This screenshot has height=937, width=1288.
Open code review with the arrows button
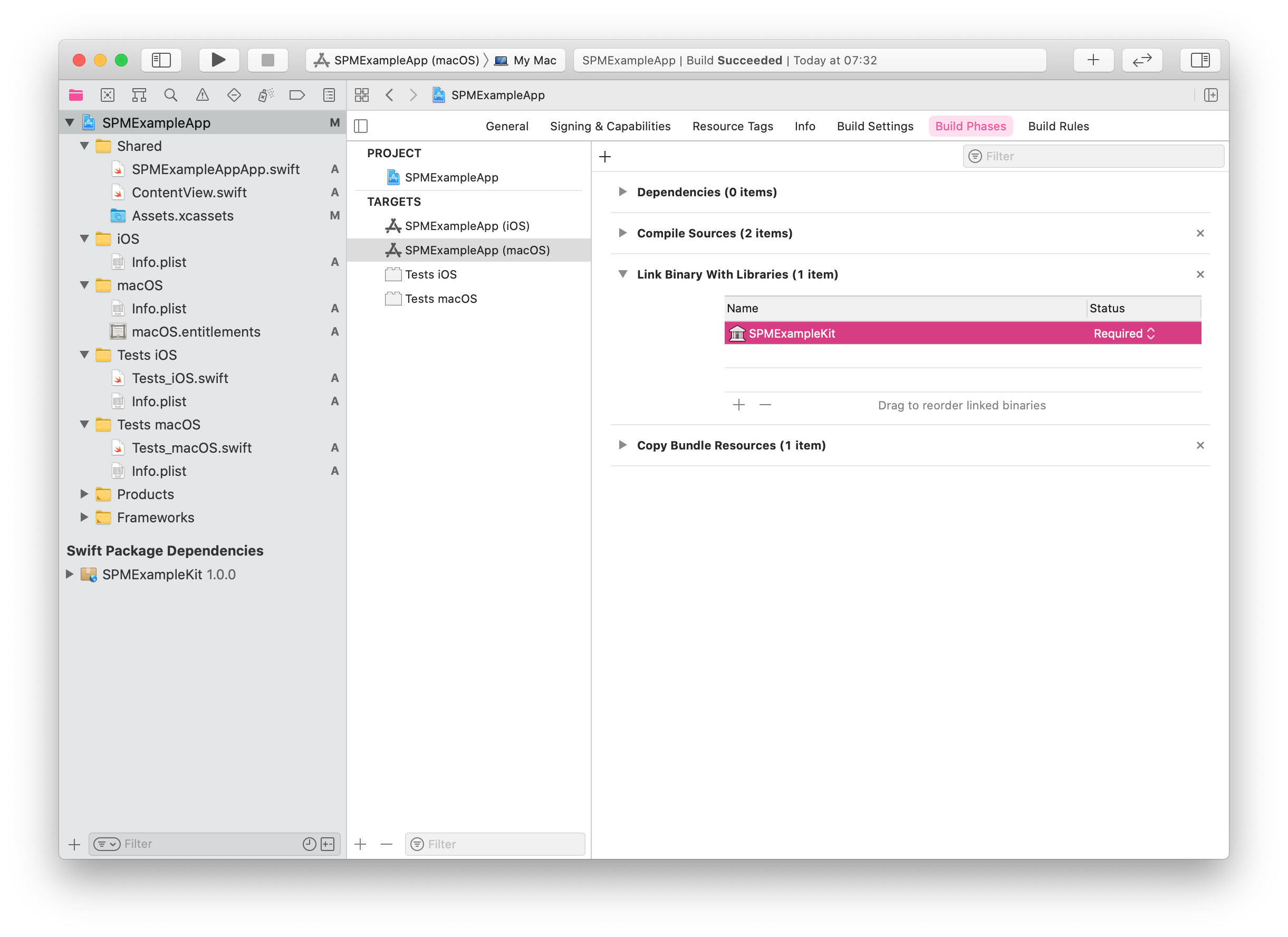point(1142,60)
